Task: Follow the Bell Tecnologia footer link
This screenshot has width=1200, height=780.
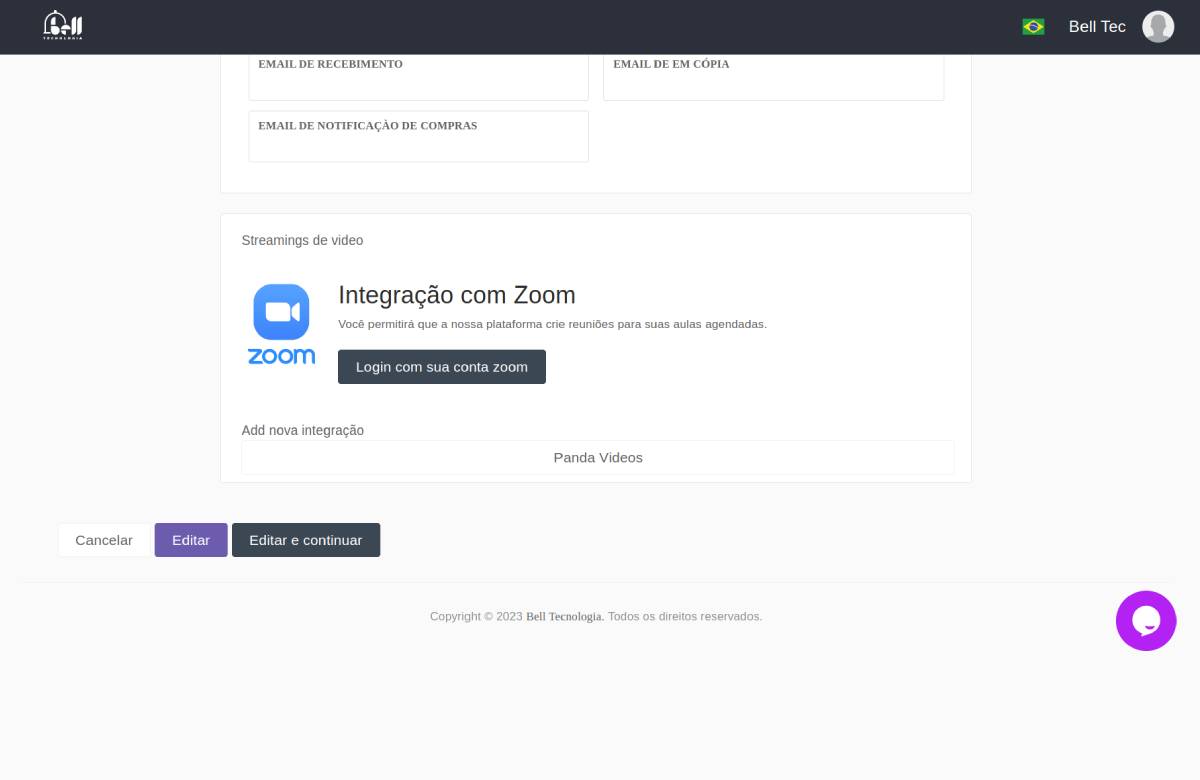Action: coord(565,617)
